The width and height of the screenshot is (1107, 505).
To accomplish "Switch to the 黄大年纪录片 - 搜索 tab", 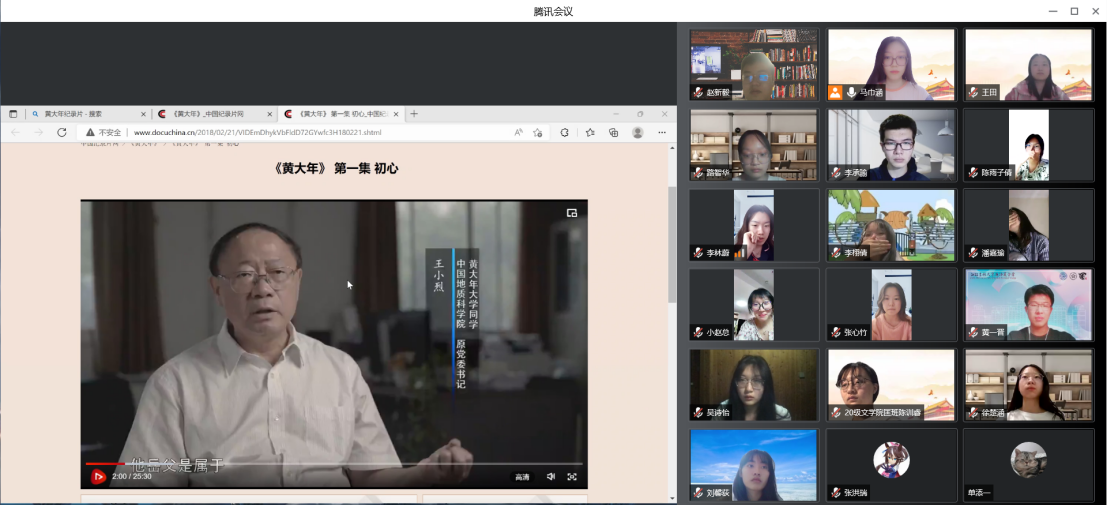I will coord(85,114).
